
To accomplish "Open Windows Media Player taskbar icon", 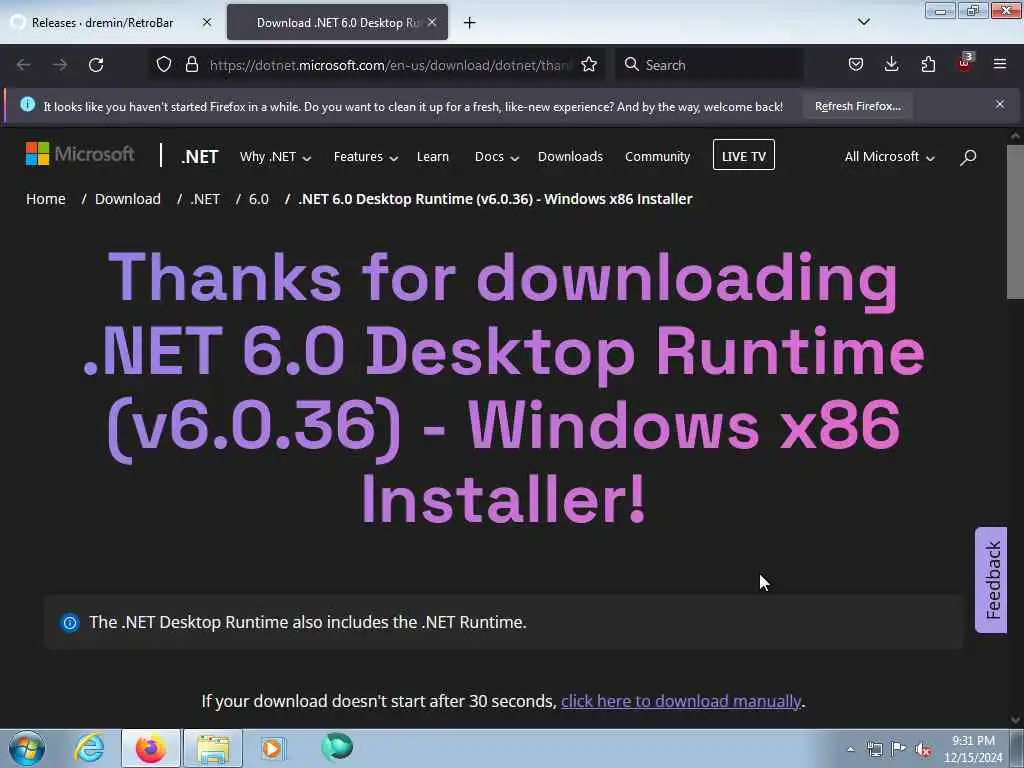I will coord(272,748).
